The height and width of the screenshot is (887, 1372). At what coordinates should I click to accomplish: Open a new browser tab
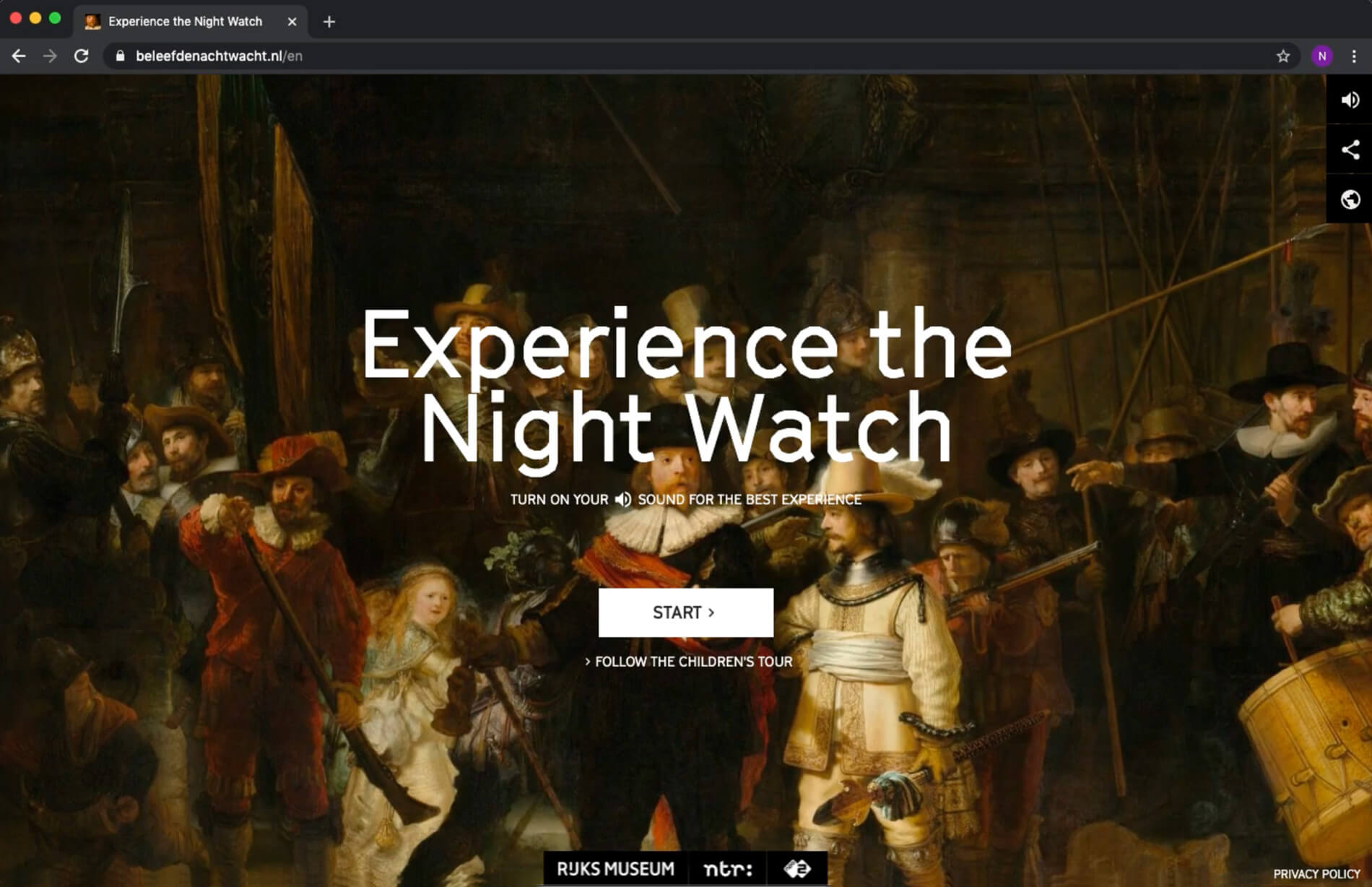pyautogui.click(x=329, y=22)
